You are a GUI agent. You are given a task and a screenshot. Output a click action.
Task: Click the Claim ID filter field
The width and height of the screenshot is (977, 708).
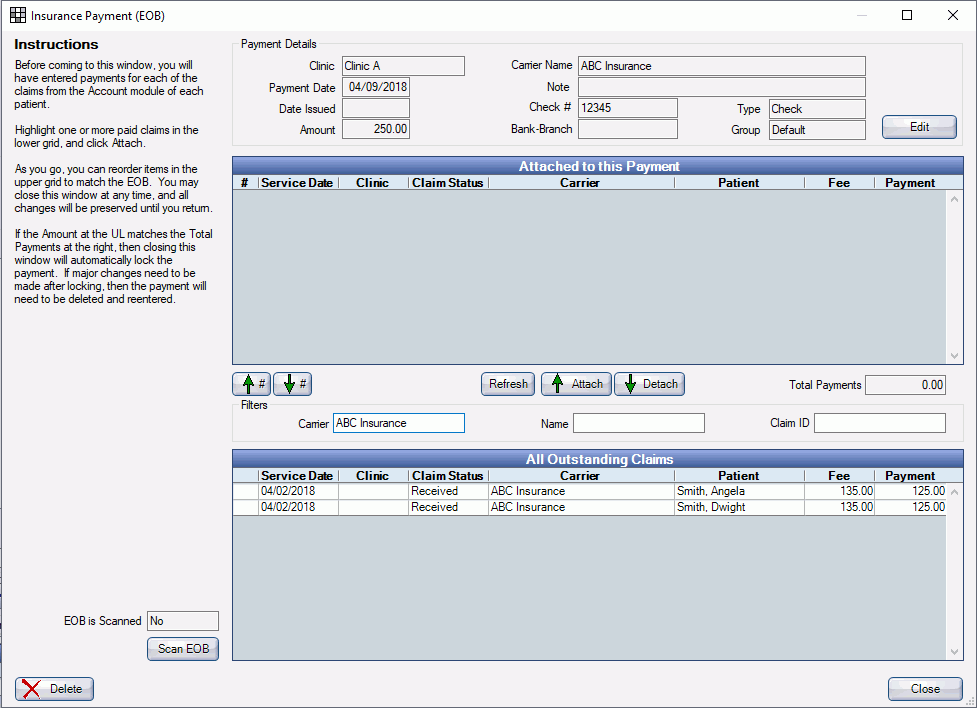(x=880, y=423)
